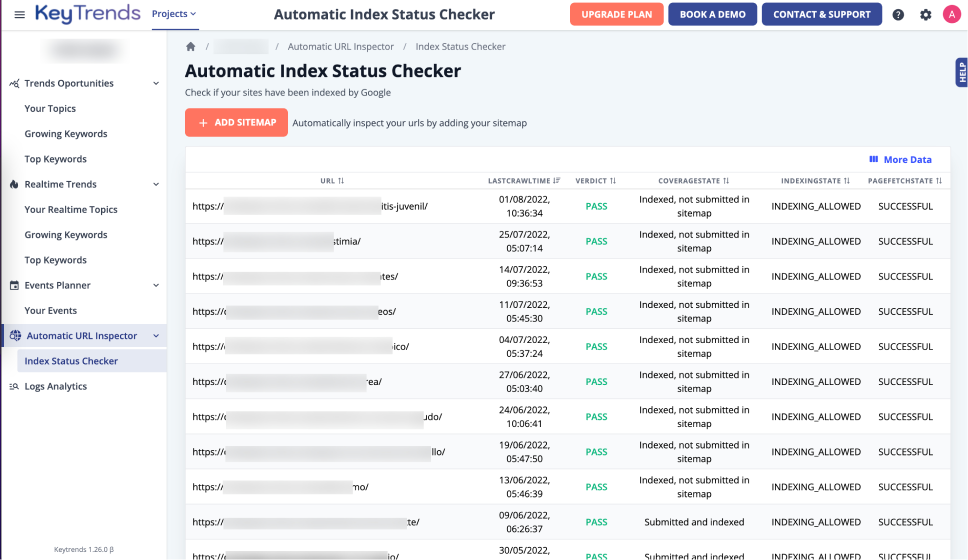Open the vertical HELP side tab

(962, 72)
